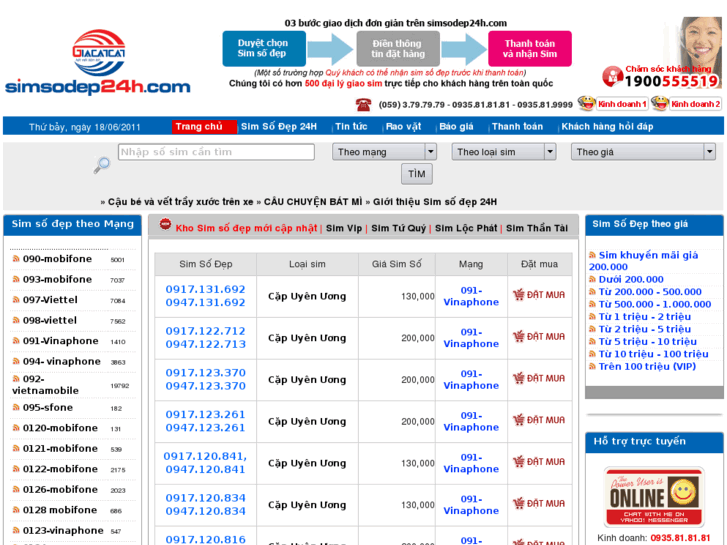The image size is (727, 545).
Task: Click the simsodep24h.com logo
Action: [x=98, y=62]
